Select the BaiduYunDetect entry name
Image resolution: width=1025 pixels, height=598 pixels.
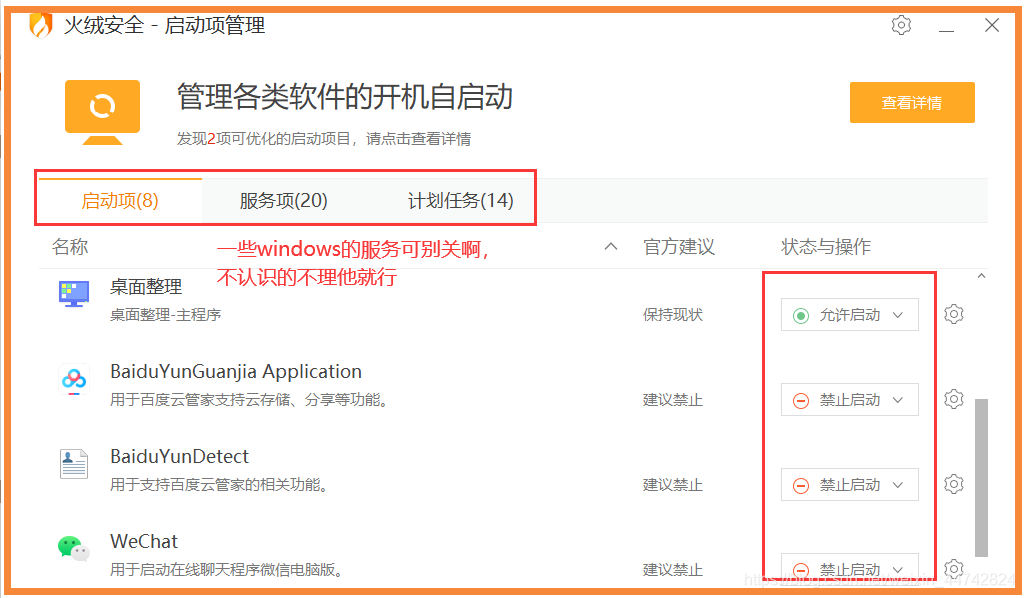tap(180, 456)
